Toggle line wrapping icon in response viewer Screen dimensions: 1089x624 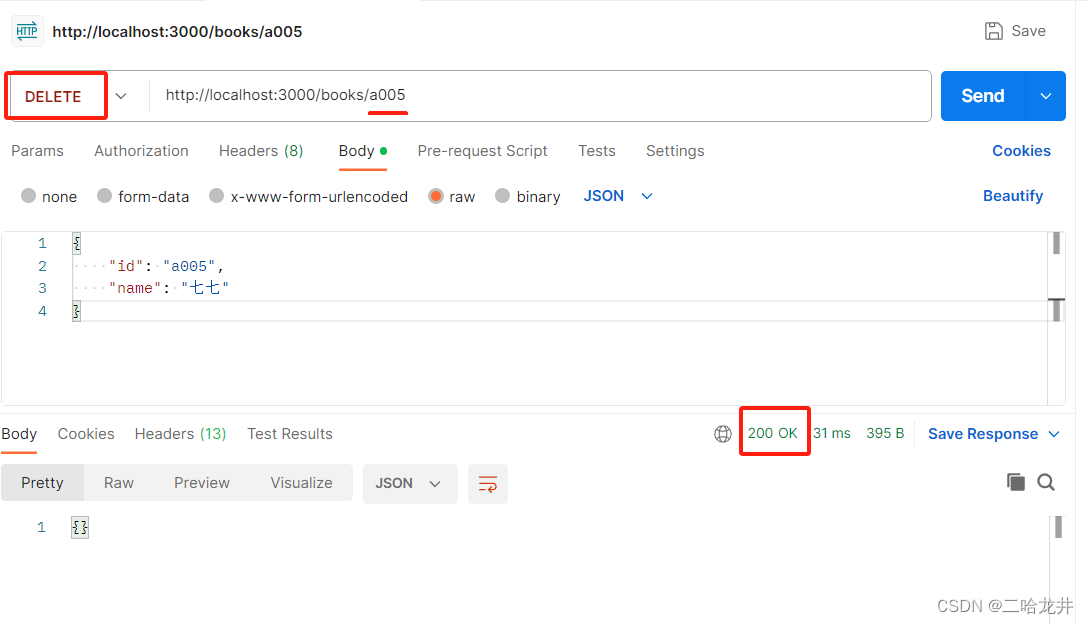[x=488, y=483]
